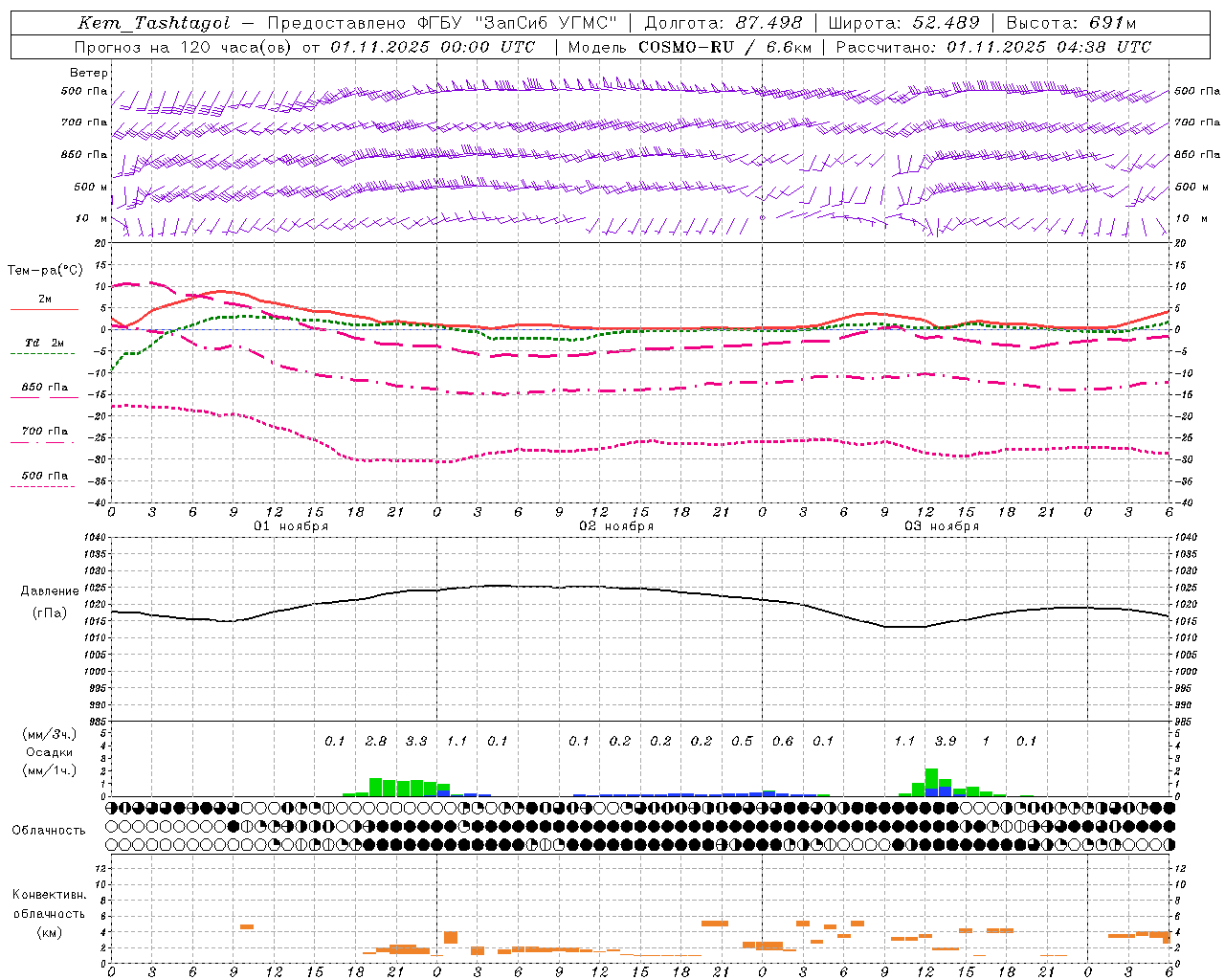Image resolution: width=1225 pixels, height=980 pixels.
Task: Click the Тем-ра(°C) panel label
Action: pos(45,271)
